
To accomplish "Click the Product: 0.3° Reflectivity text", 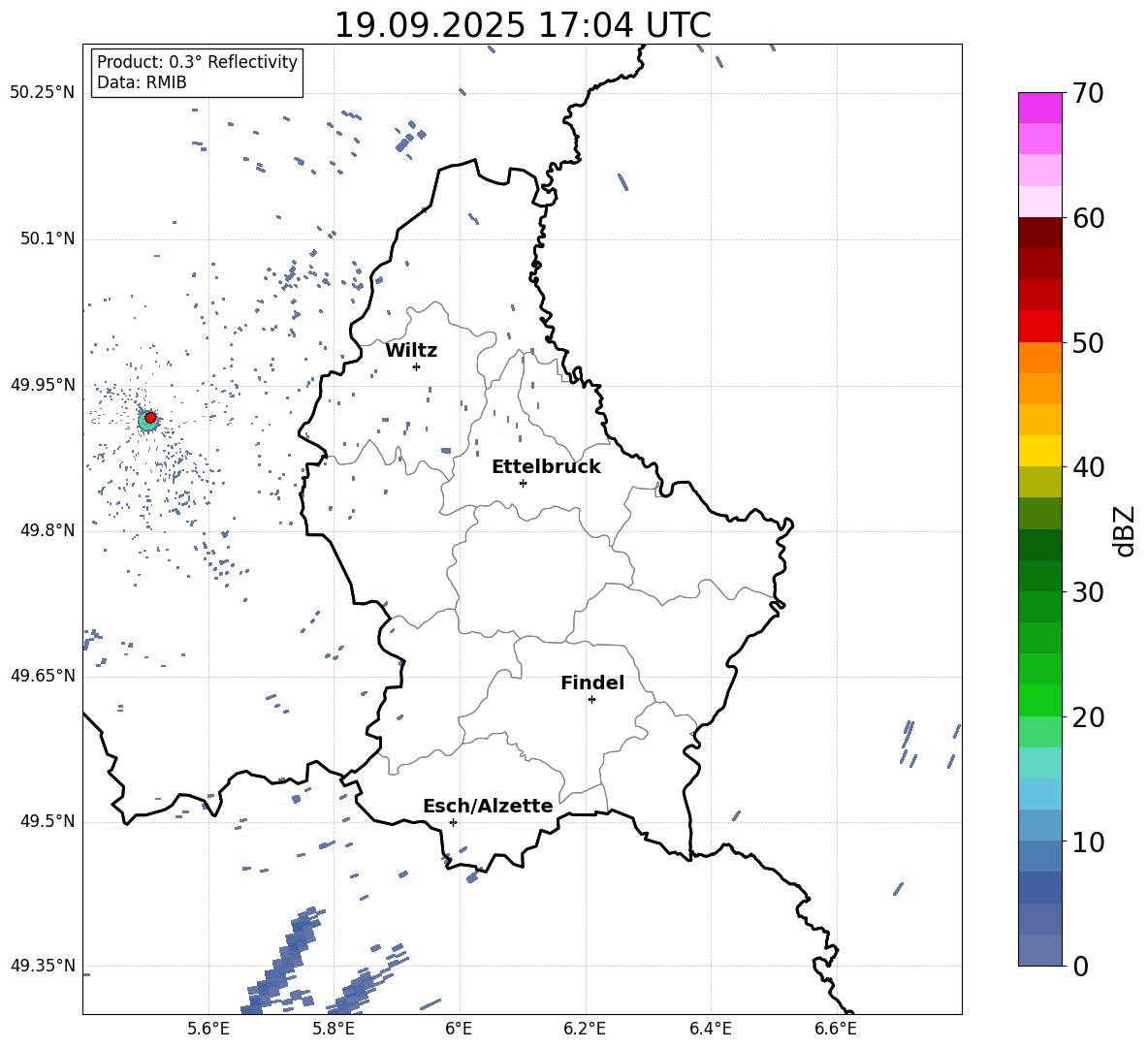I will coord(197,62).
